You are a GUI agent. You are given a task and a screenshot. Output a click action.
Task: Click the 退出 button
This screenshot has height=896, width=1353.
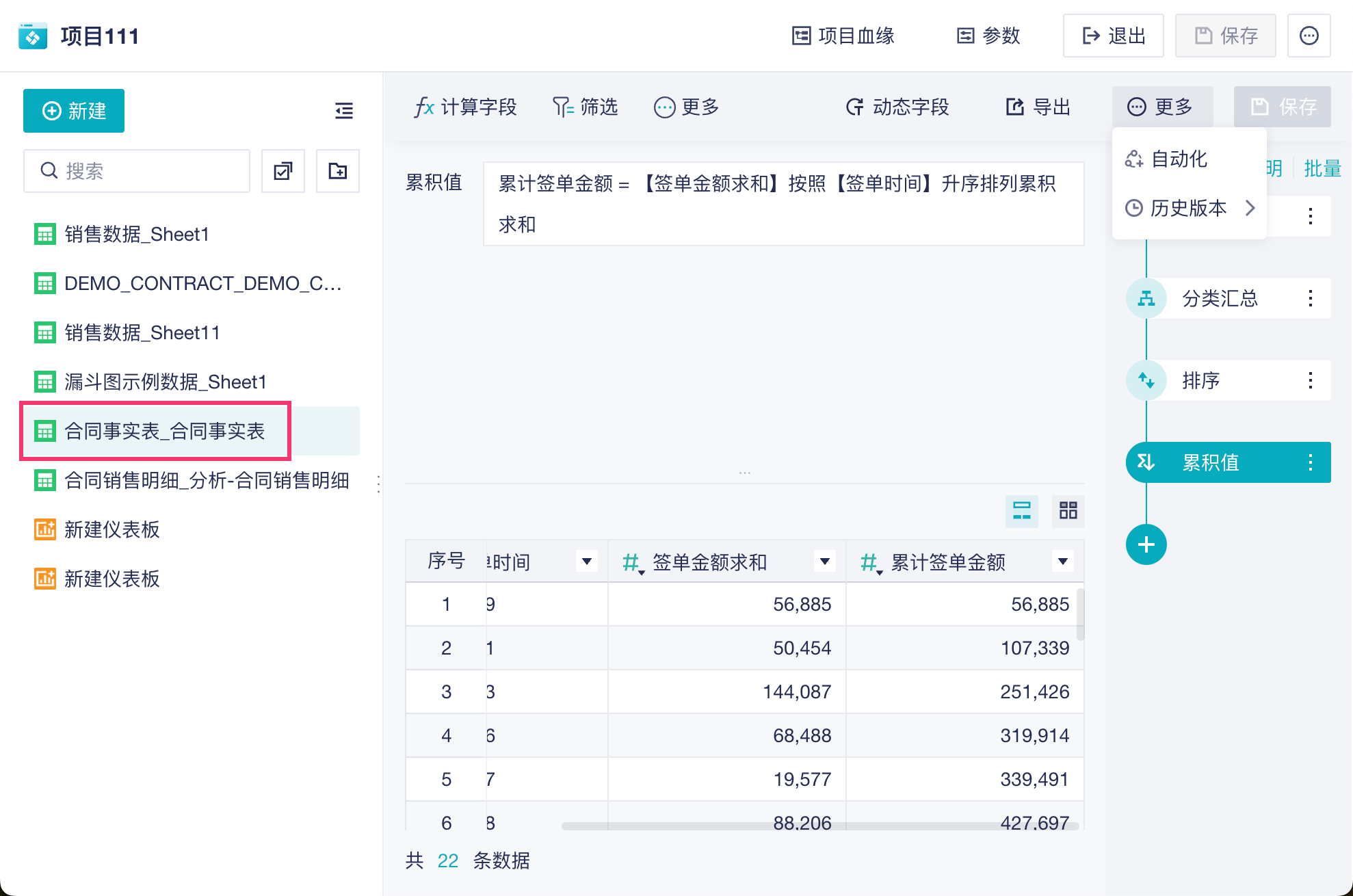point(1113,36)
